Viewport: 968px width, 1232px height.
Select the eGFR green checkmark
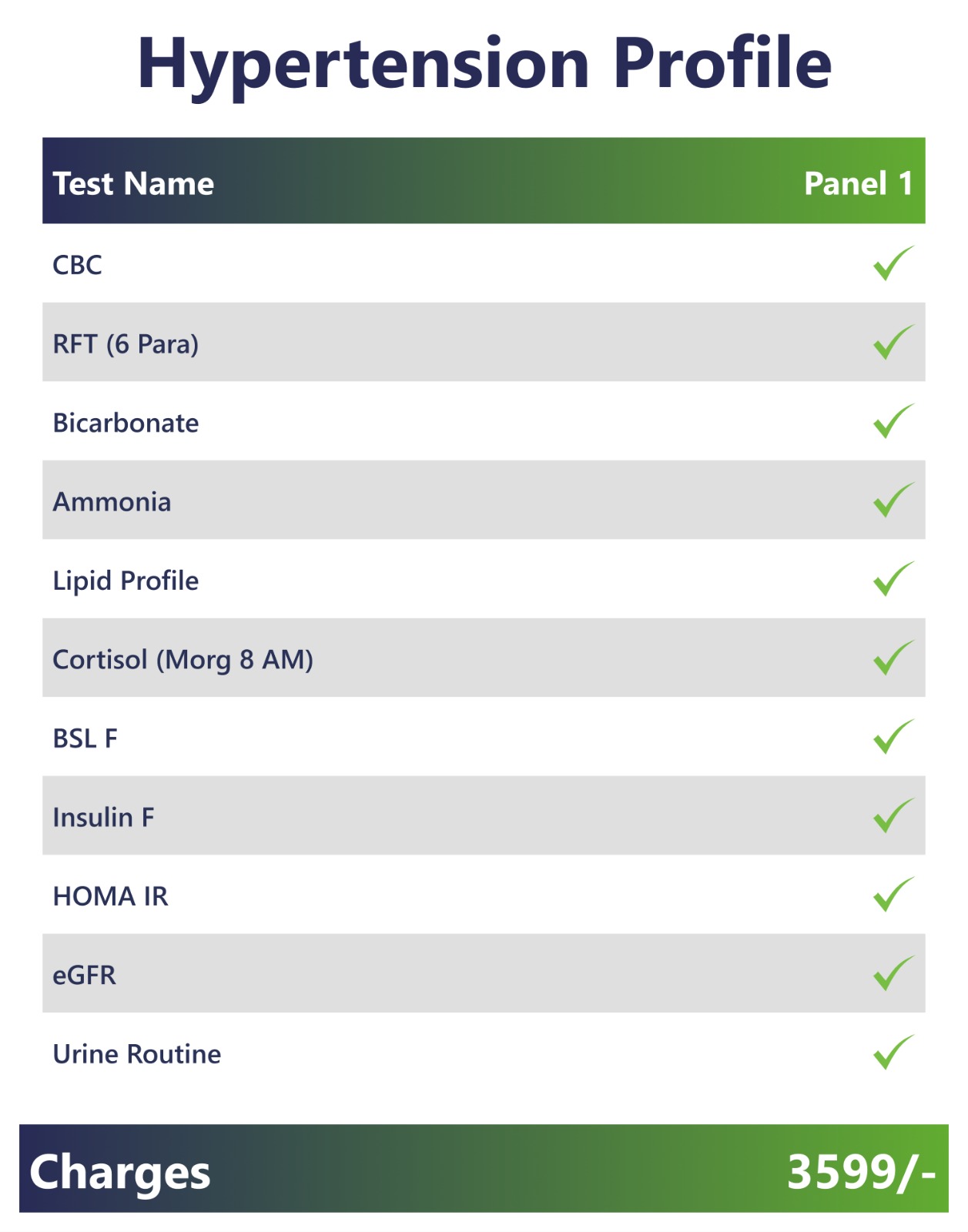(893, 973)
